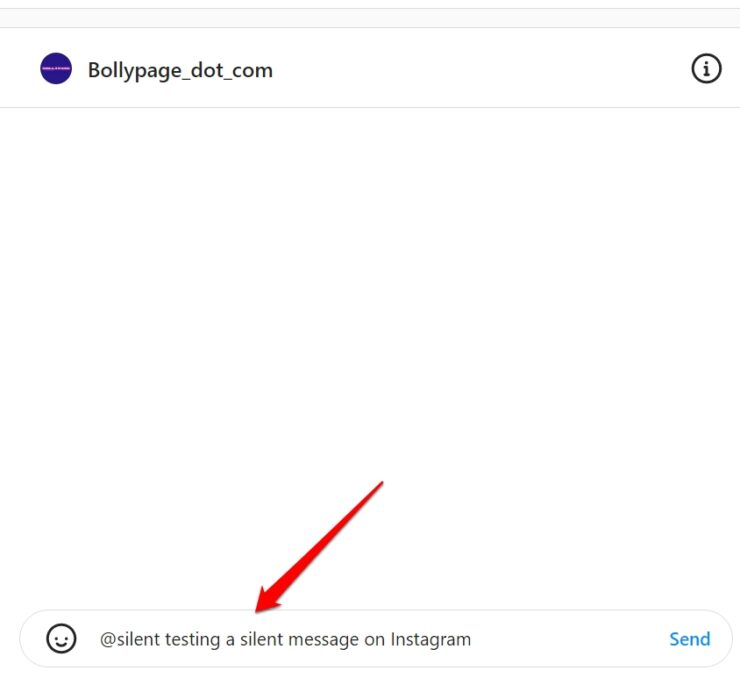Click inside the message composer bar
740x692 pixels.
(376, 639)
